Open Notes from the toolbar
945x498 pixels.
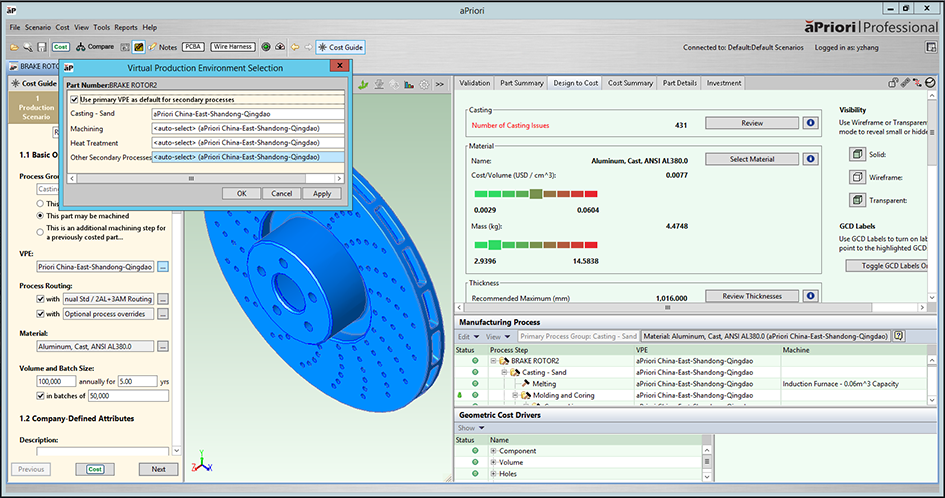163,47
